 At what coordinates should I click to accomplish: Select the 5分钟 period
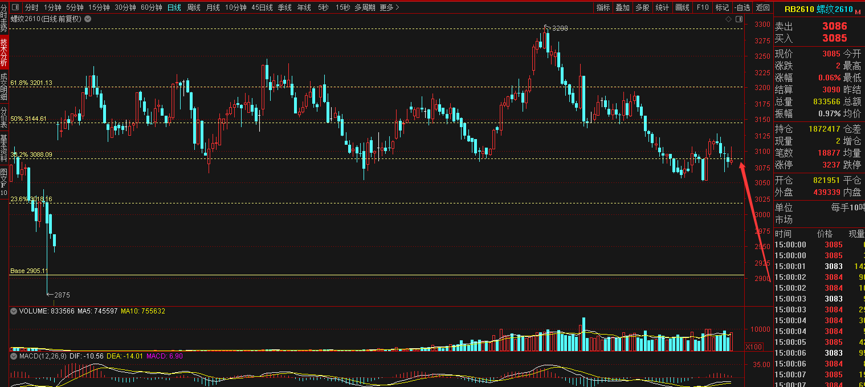click(75, 8)
